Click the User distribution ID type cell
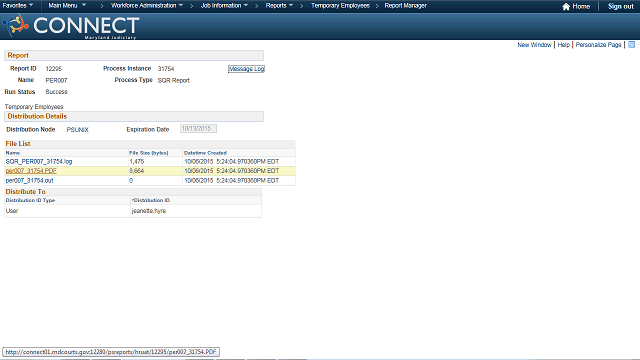This screenshot has height=360, width=640. click(x=67, y=211)
